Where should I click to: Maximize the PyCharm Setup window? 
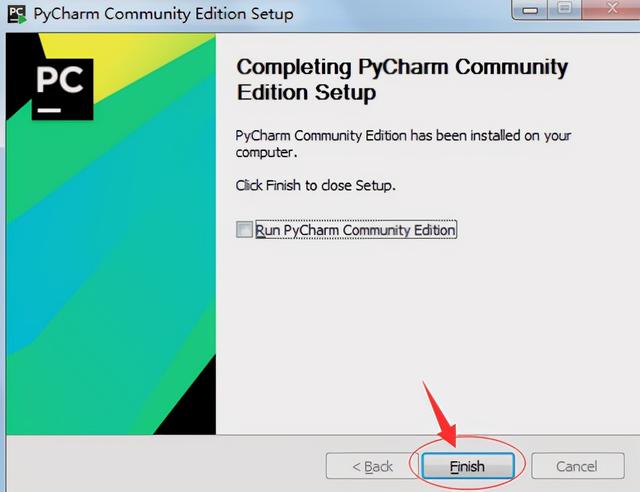[564, 9]
